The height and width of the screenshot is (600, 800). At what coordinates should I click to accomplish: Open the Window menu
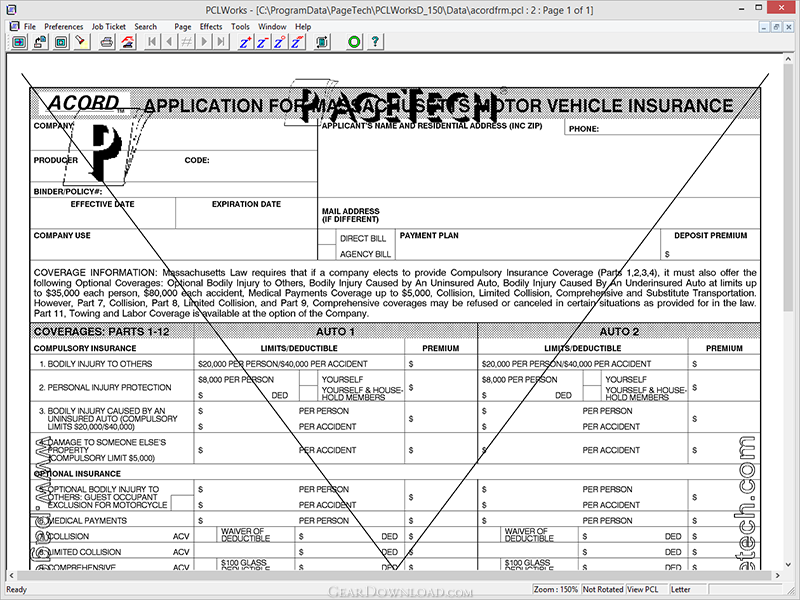pos(272,27)
